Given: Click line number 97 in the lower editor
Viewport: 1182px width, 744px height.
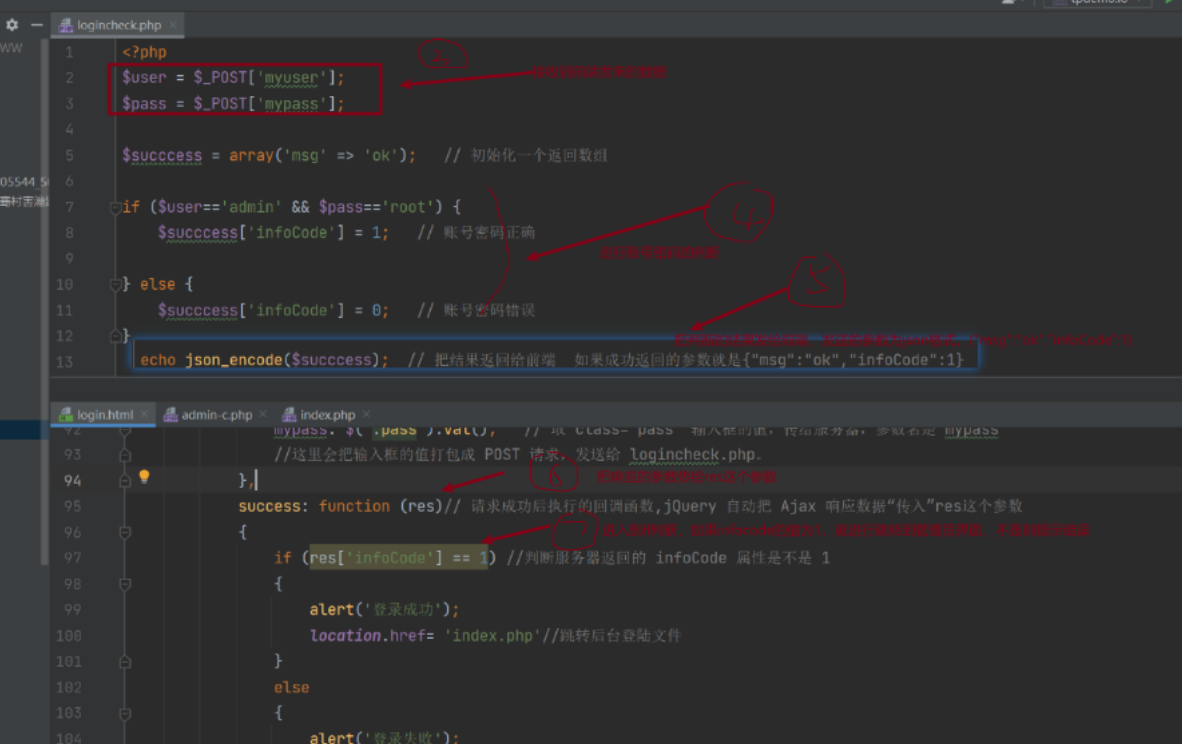Looking at the screenshot, I should tap(72, 558).
